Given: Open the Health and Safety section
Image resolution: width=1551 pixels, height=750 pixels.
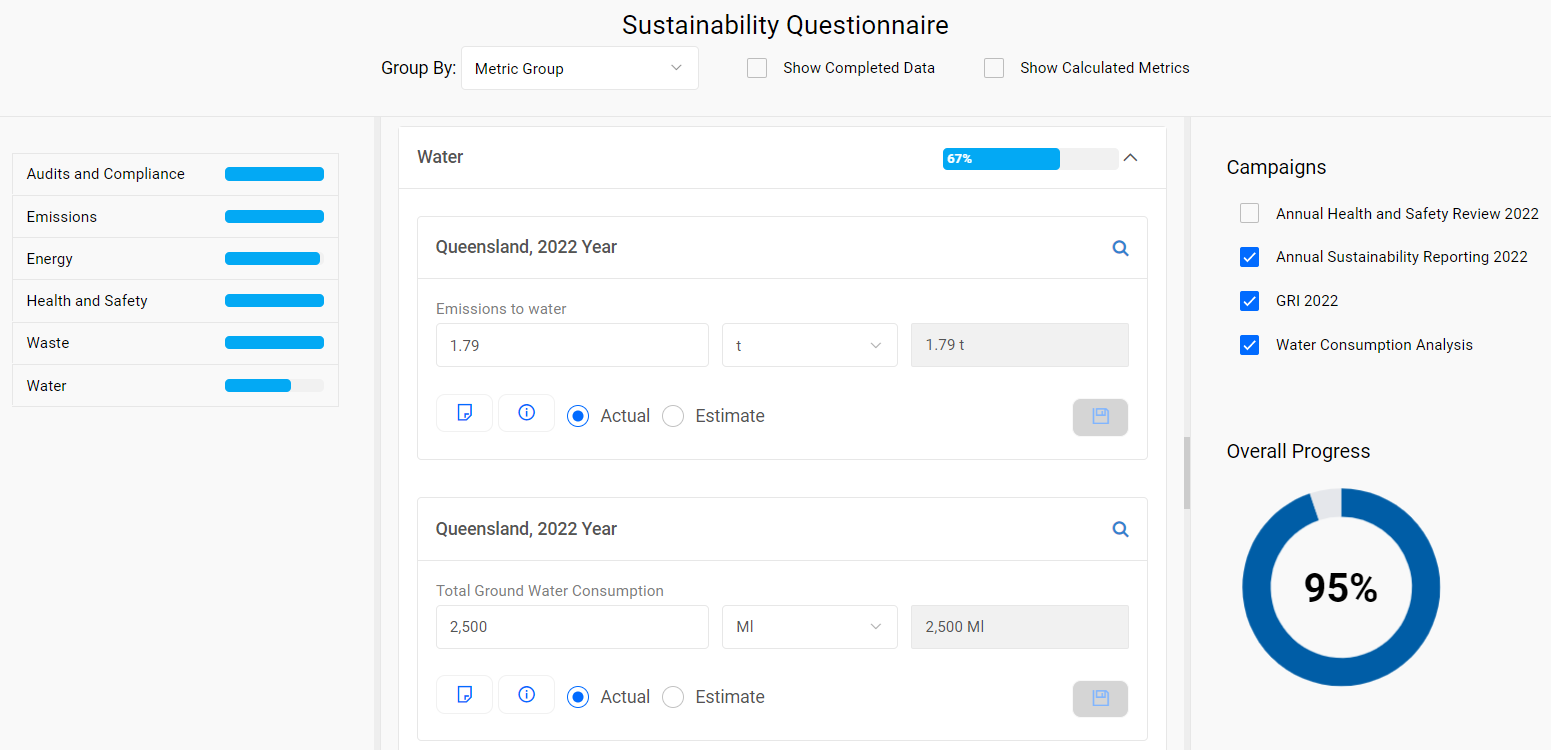Looking at the screenshot, I should [175, 300].
